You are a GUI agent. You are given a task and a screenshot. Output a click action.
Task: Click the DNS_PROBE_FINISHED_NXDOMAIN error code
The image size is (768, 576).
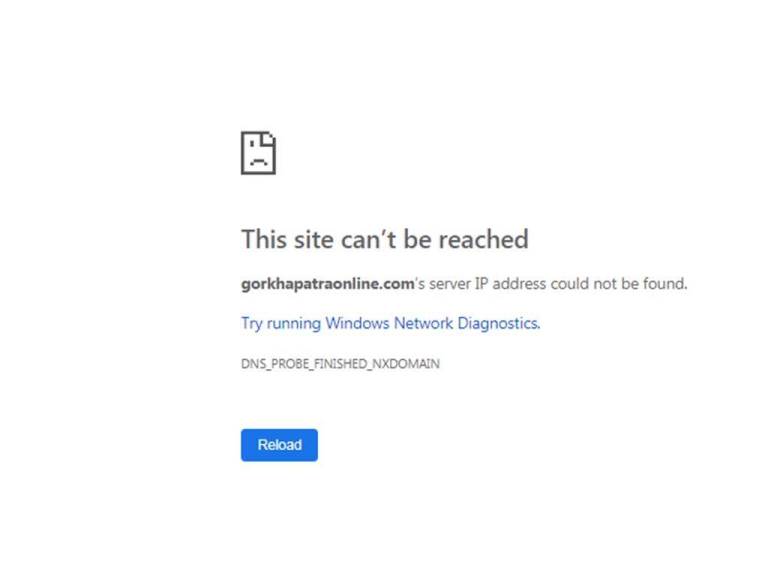[340, 364]
